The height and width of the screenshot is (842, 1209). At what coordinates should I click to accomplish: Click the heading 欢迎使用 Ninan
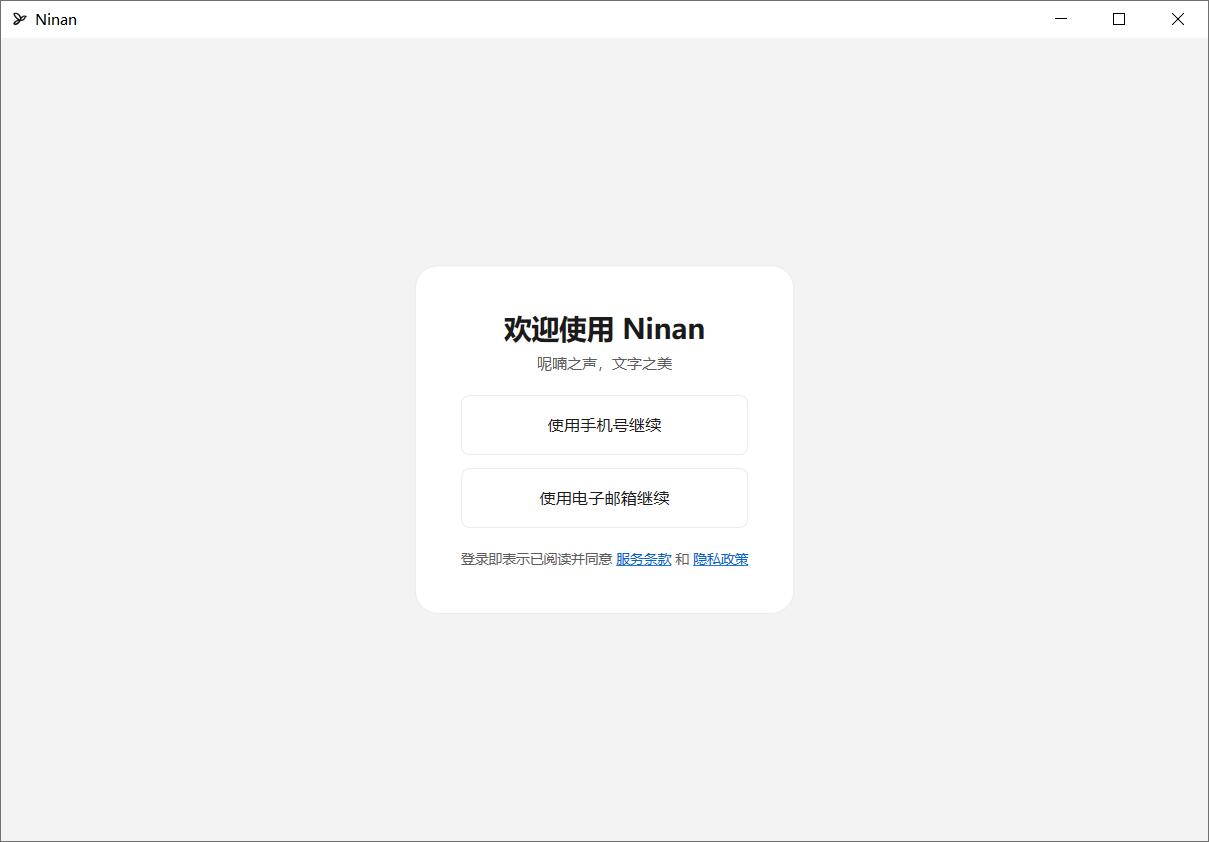(x=604, y=329)
